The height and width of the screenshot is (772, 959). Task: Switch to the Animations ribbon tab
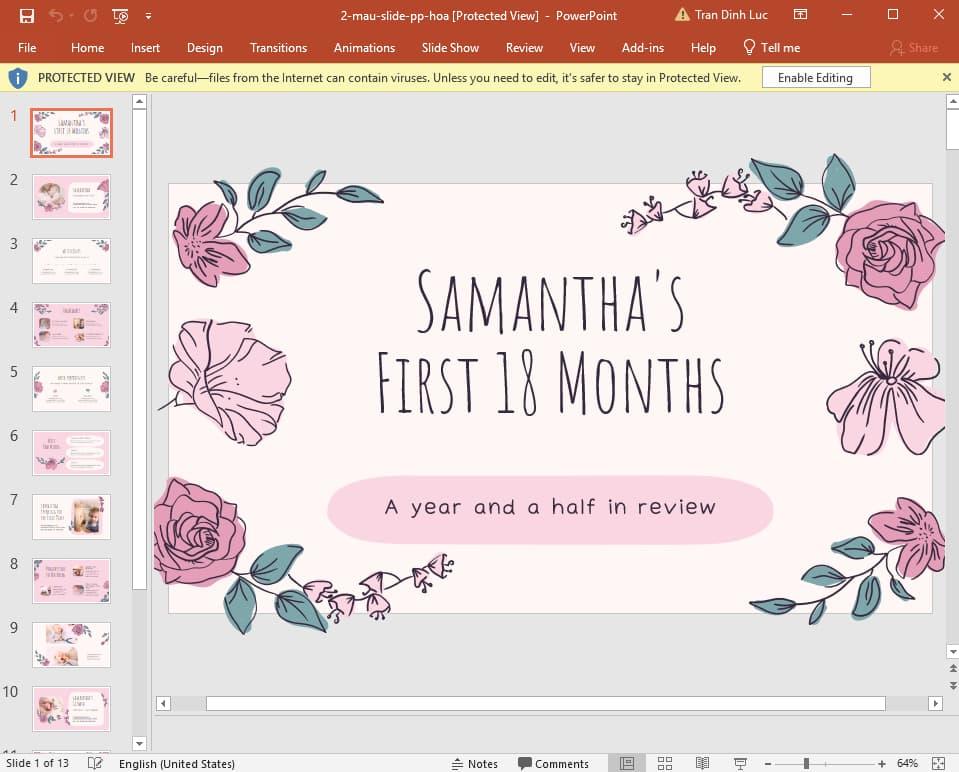pos(363,47)
